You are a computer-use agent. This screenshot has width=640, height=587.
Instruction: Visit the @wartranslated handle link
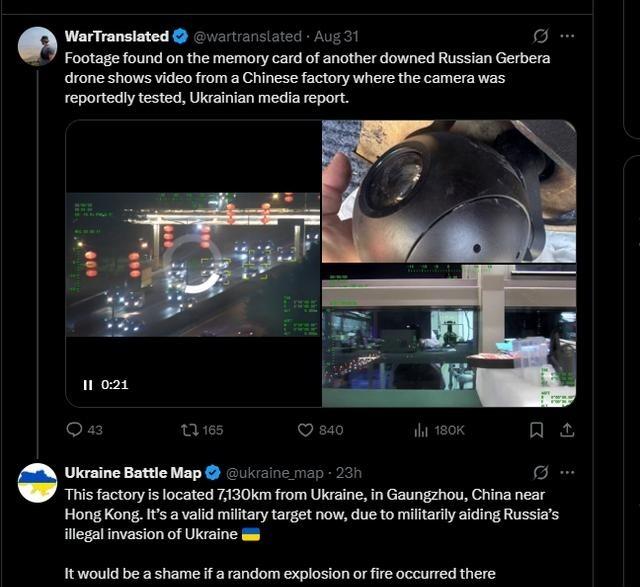tap(247, 36)
